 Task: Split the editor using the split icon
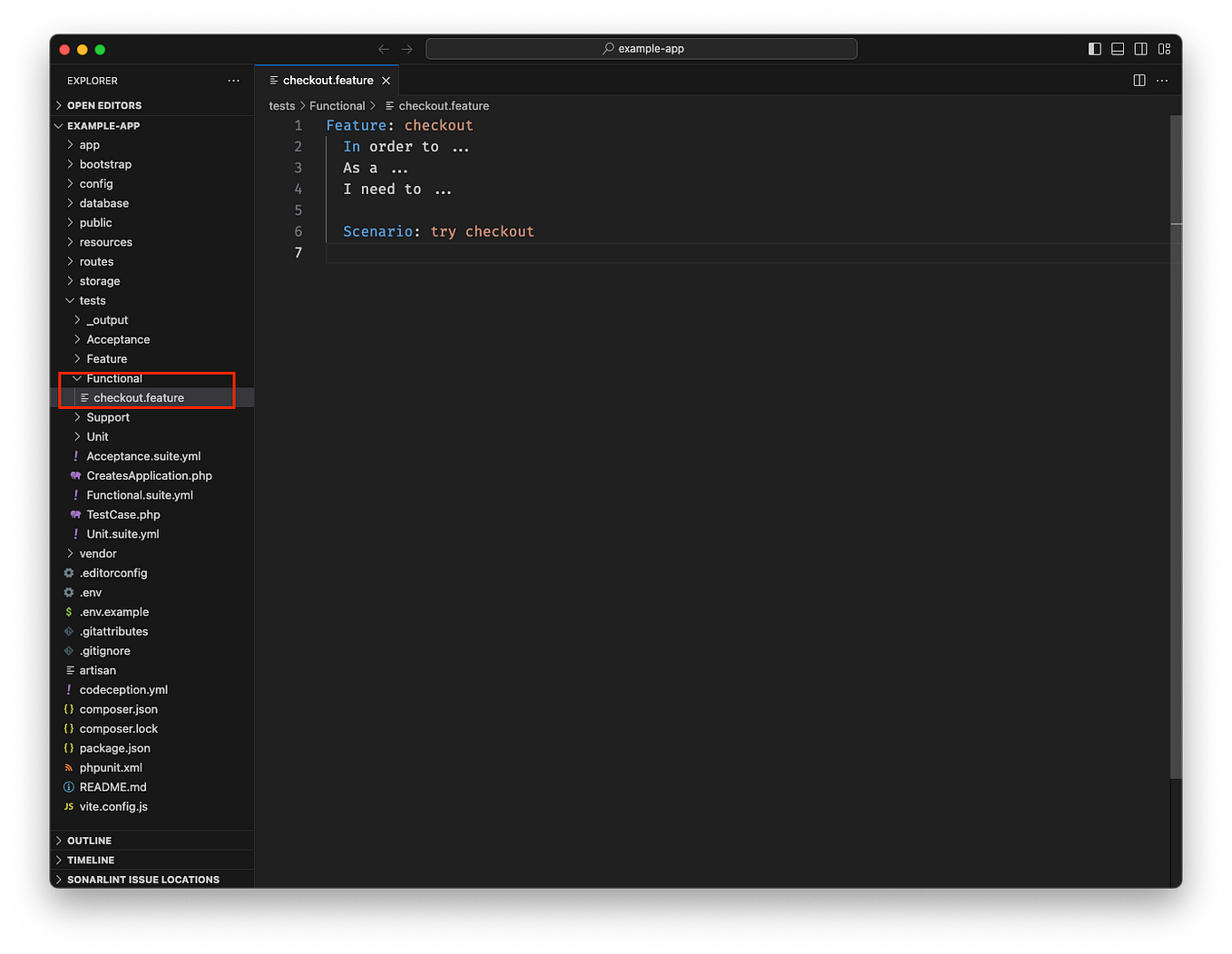[x=1139, y=80]
